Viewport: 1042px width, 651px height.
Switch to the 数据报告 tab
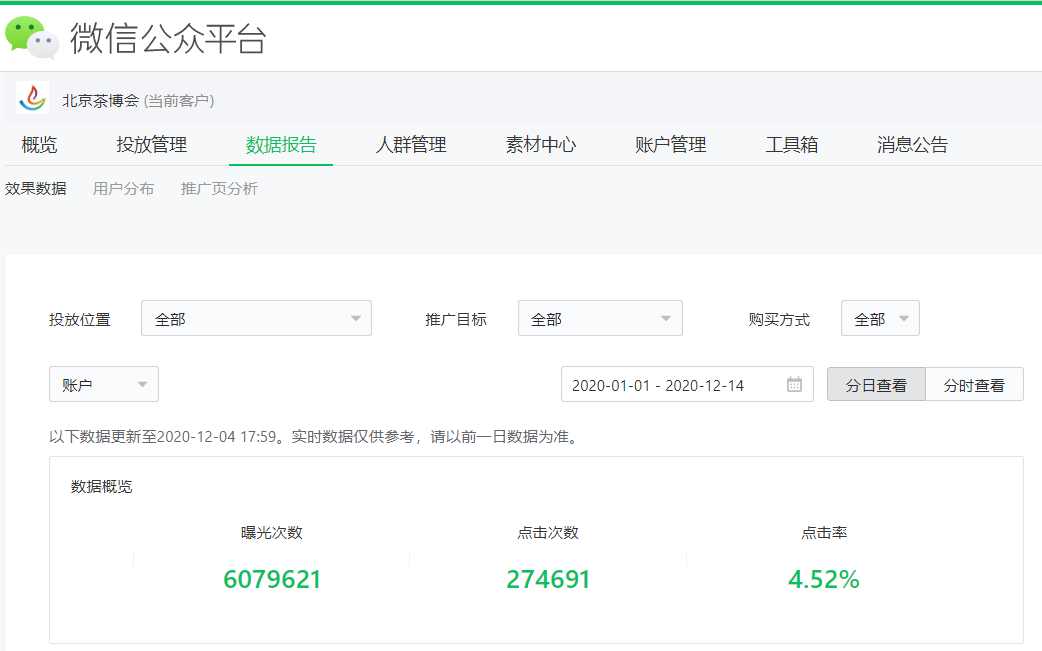pos(281,144)
